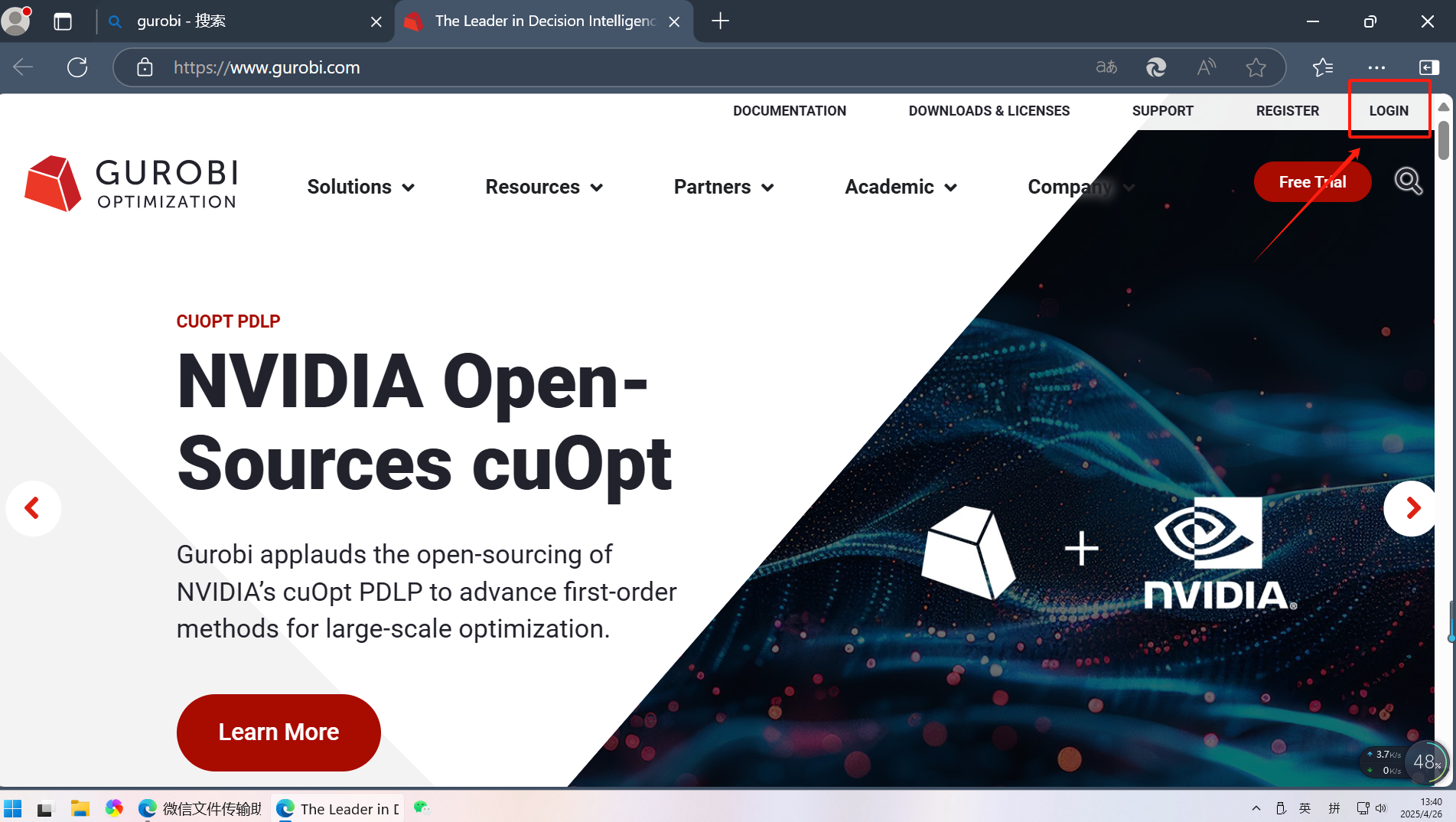Click the browser profile avatar icon
1456x822 pixels.
click(x=16, y=21)
